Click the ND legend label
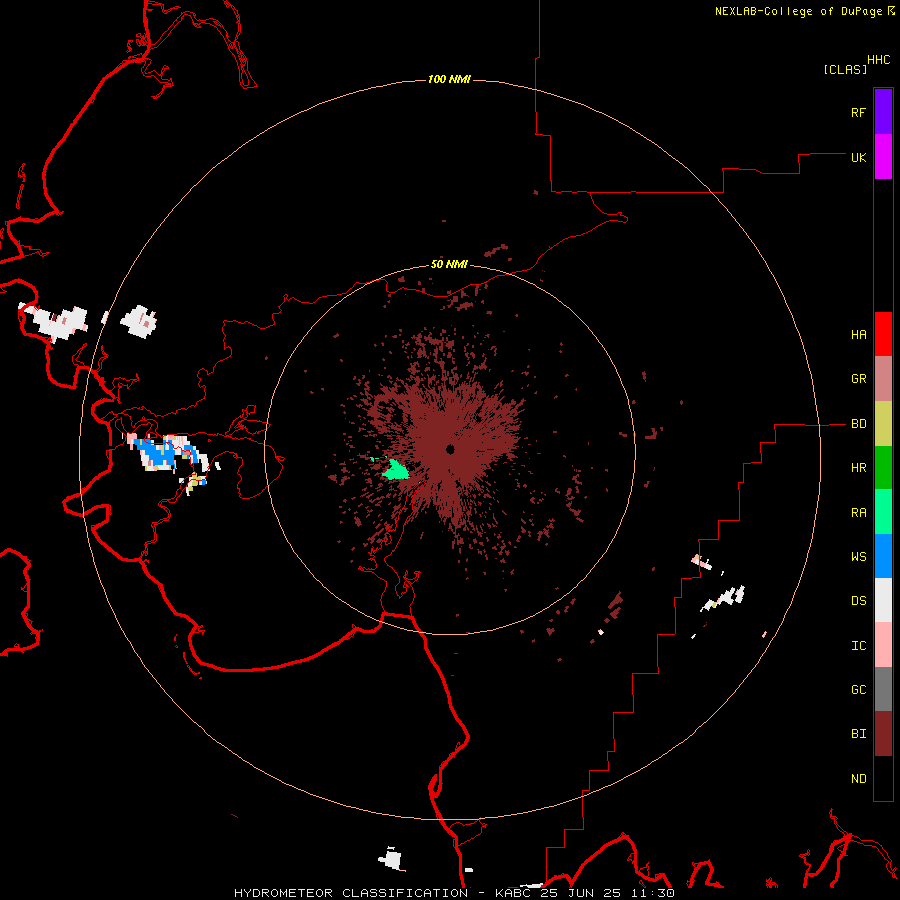This screenshot has height=900, width=900. tap(858, 779)
